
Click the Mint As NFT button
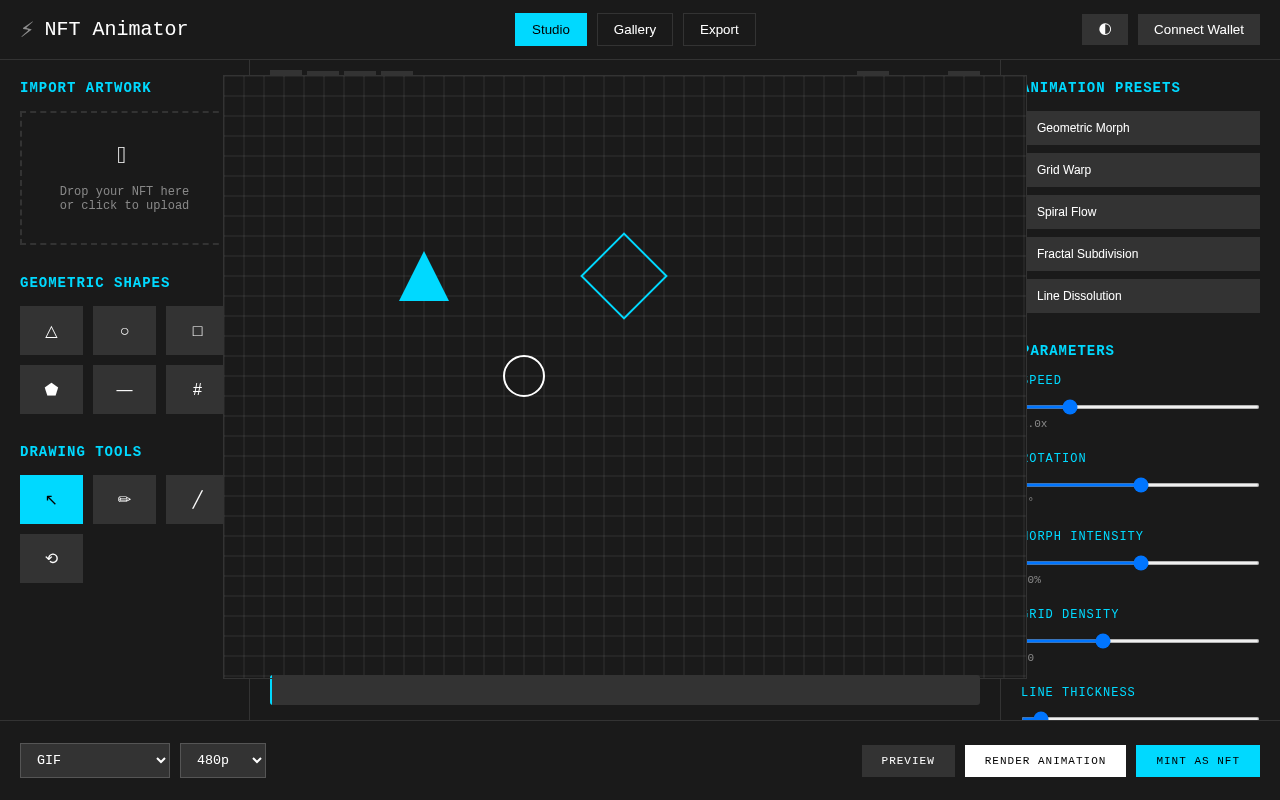[1197, 760]
